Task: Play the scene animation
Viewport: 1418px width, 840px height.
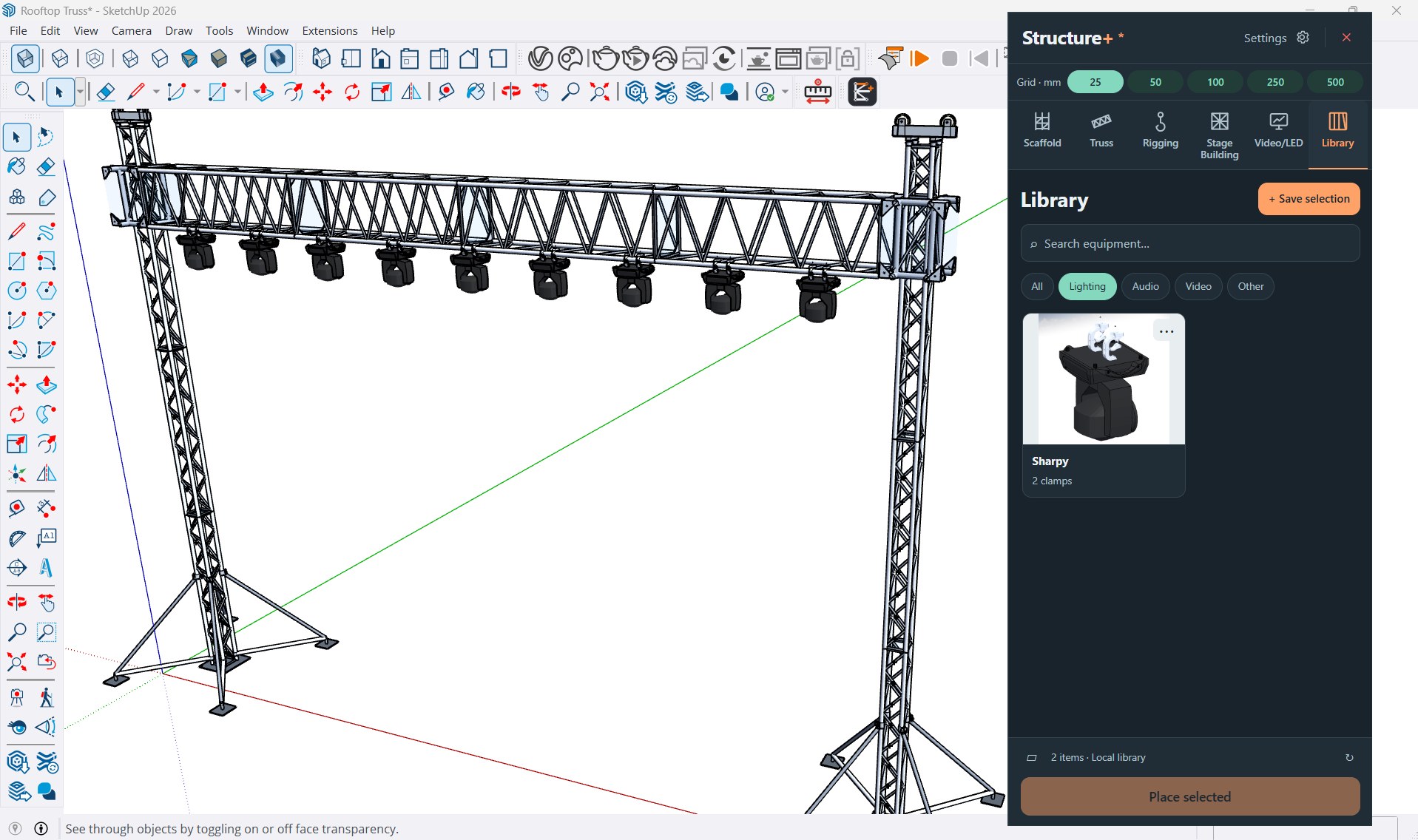Action: tap(919, 58)
